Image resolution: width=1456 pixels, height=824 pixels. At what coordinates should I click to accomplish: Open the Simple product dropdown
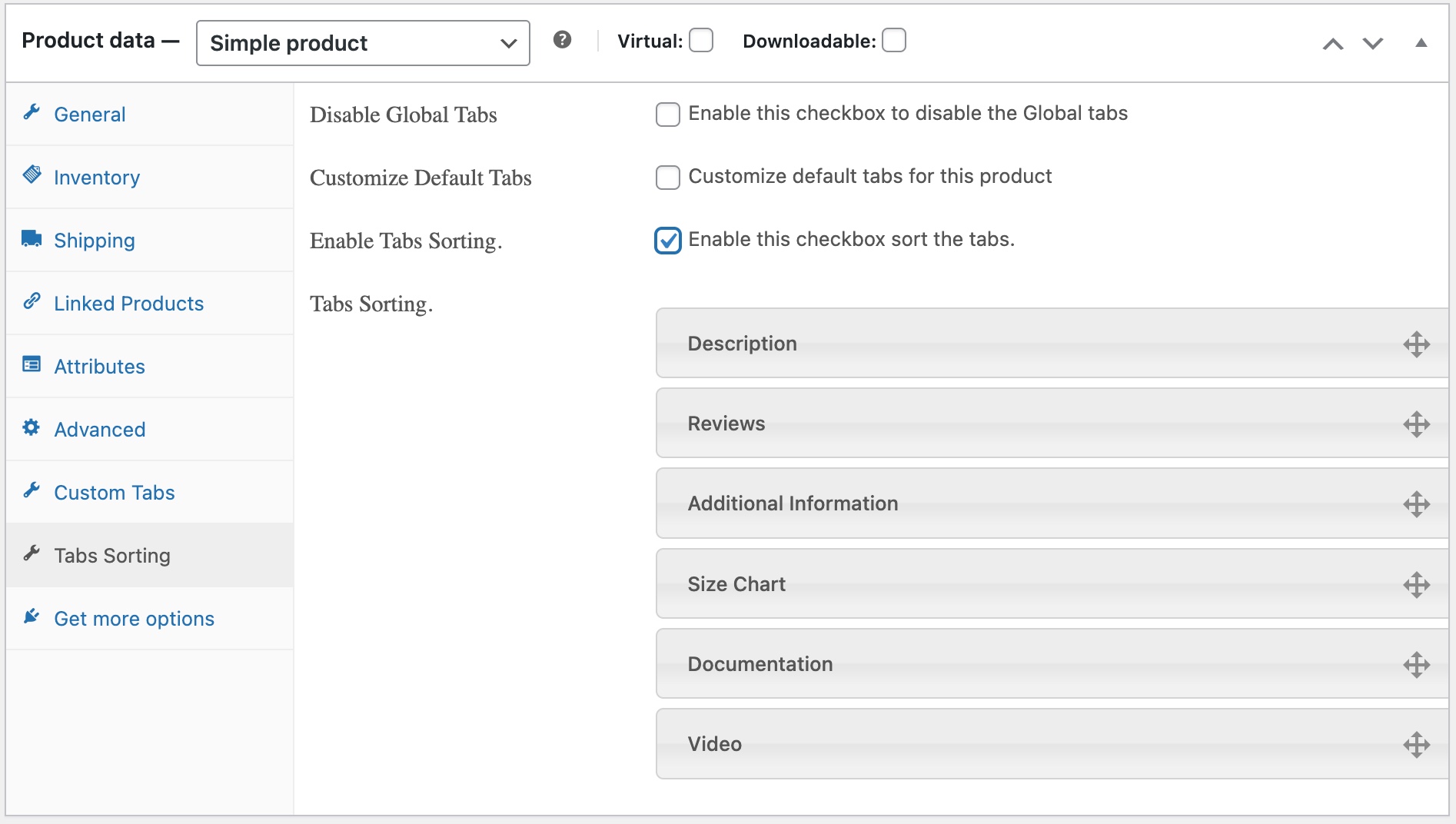point(362,43)
